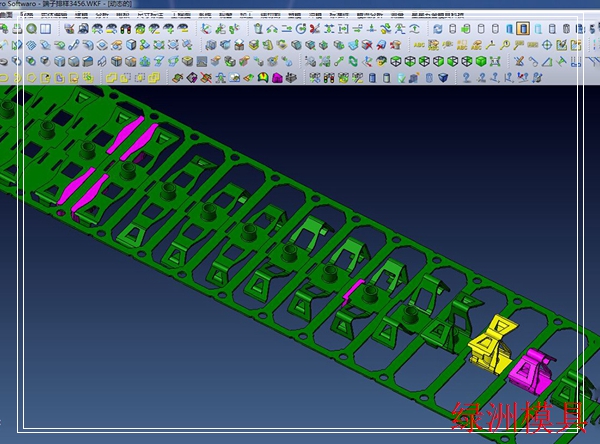Screen dimensions: 600x444
Task: Click the rainbow stress analysis icon
Action: click(x=262, y=78)
